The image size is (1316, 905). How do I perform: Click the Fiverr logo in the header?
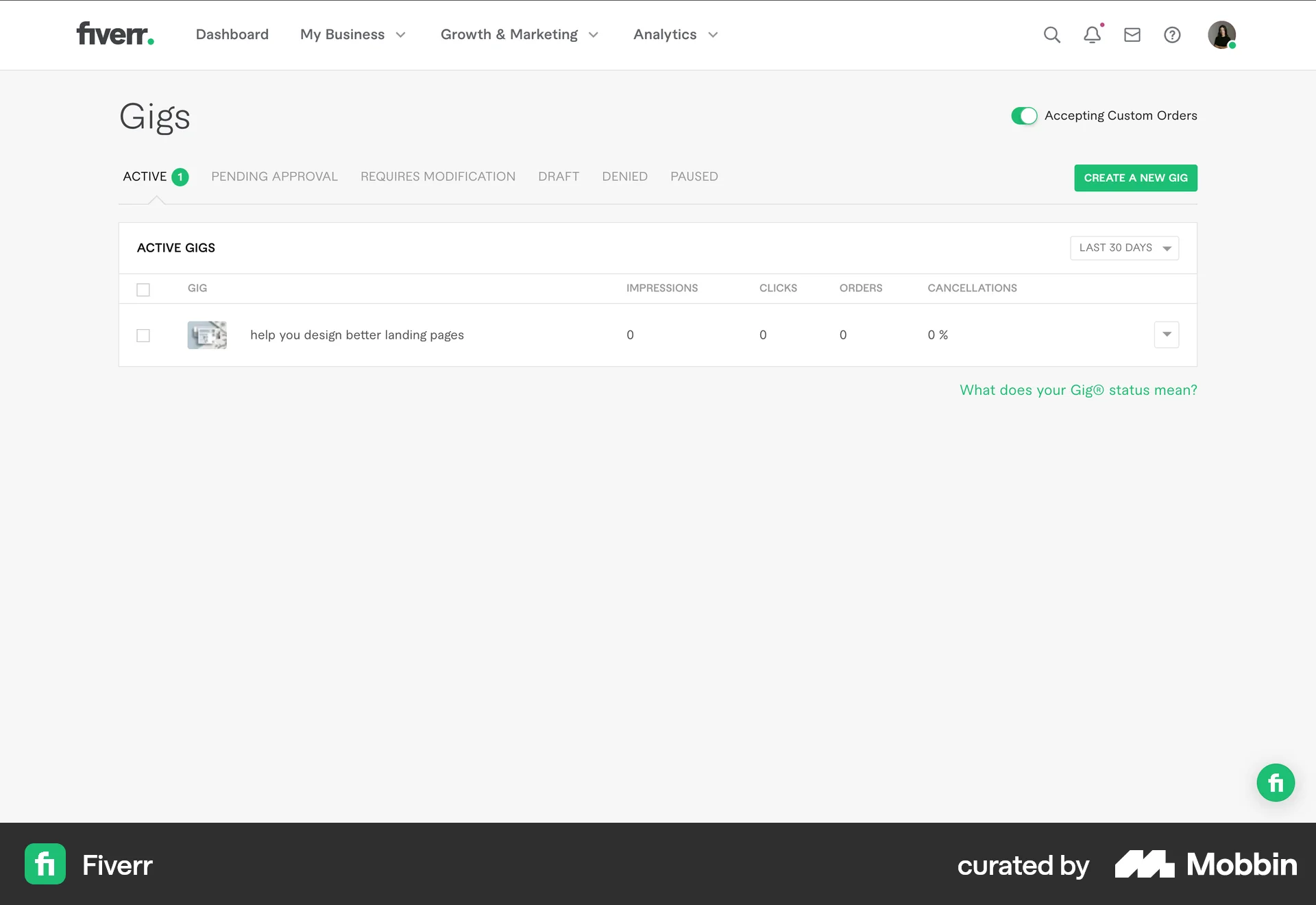point(114,33)
